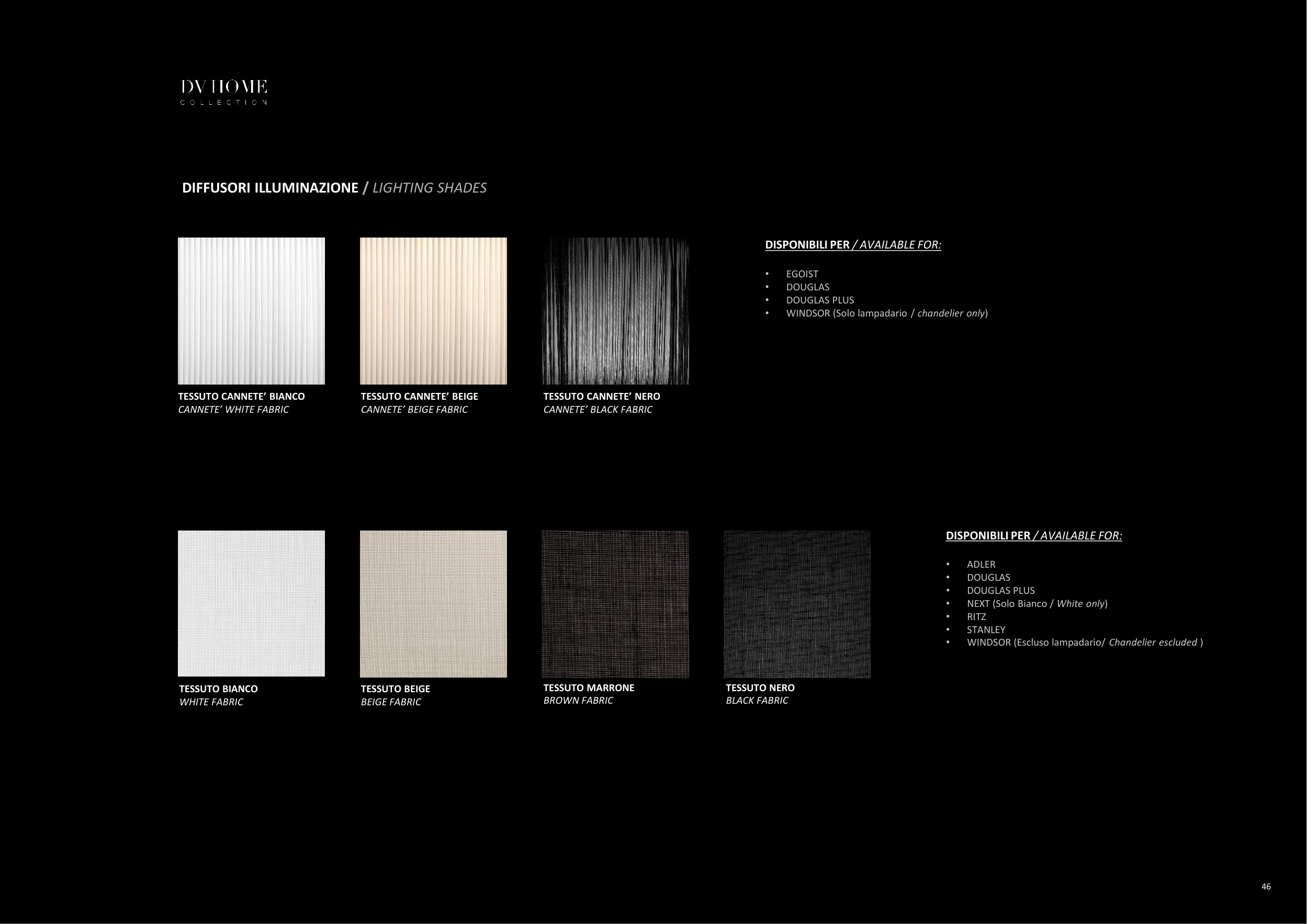Click the plain beige fabric swatch
Image resolution: width=1307 pixels, height=924 pixels.
tap(433, 603)
